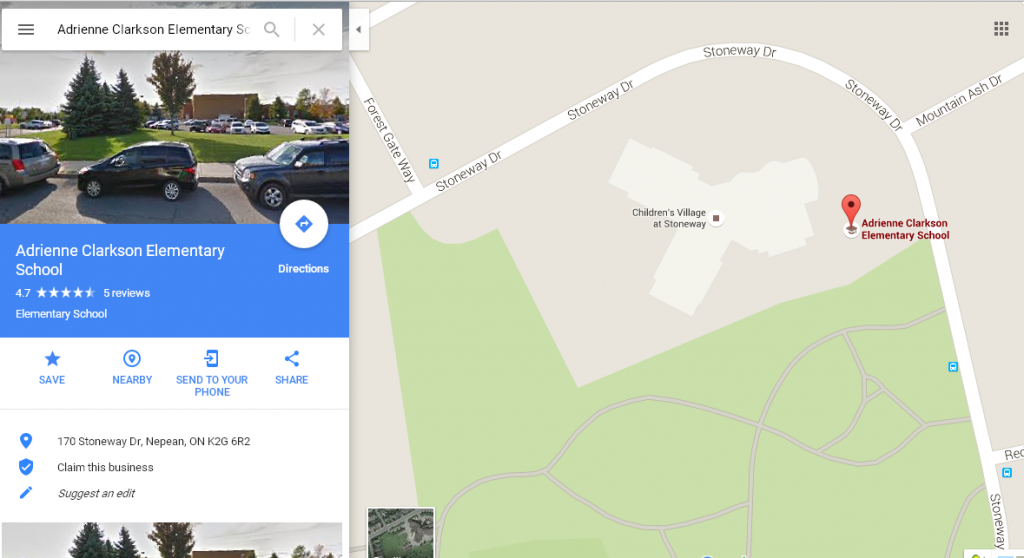Screen dimensions: 1024x558
Task: Select Suggest an edit
Action: [96, 493]
